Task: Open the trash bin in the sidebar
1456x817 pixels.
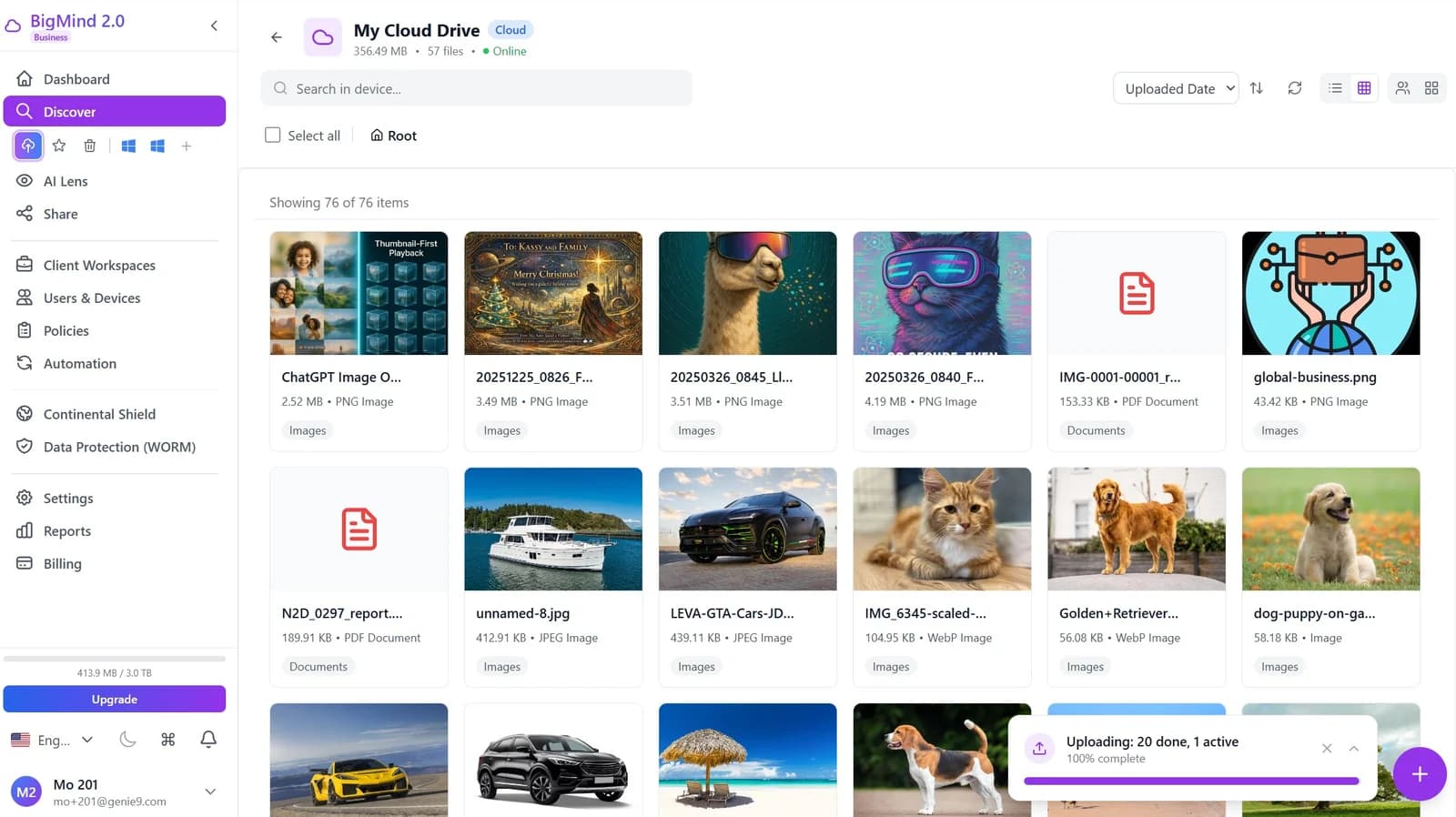Action: coord(89,146)
